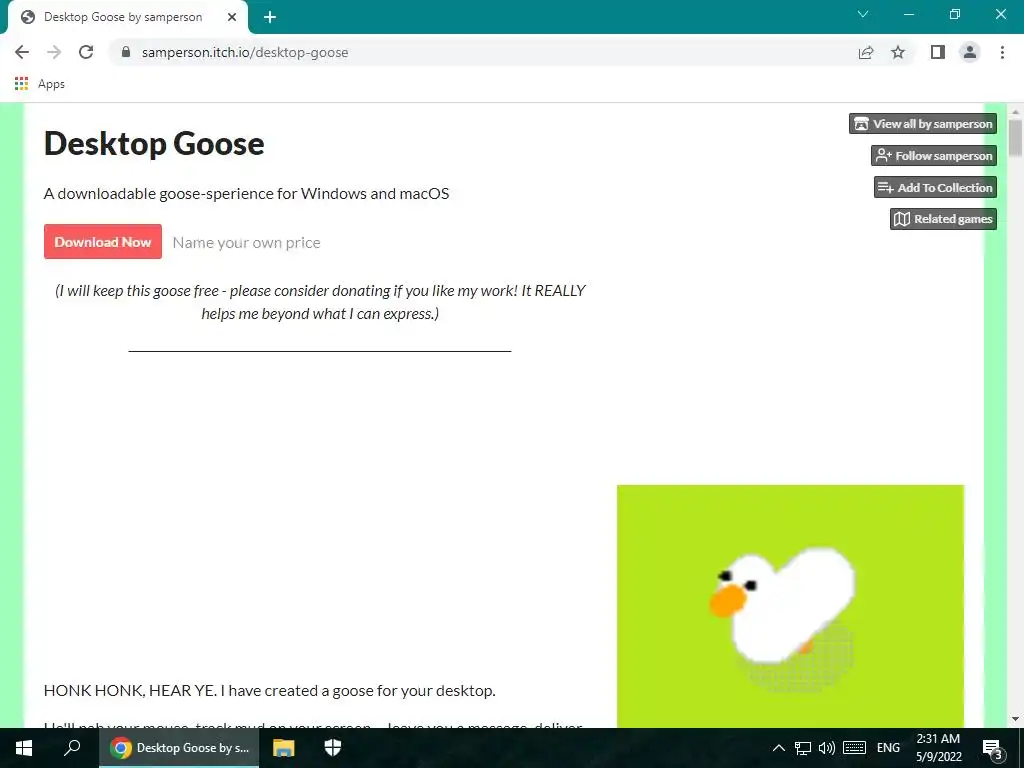Share this page via share icon
Screen dimensions: 1024x768
click(866, 52)
